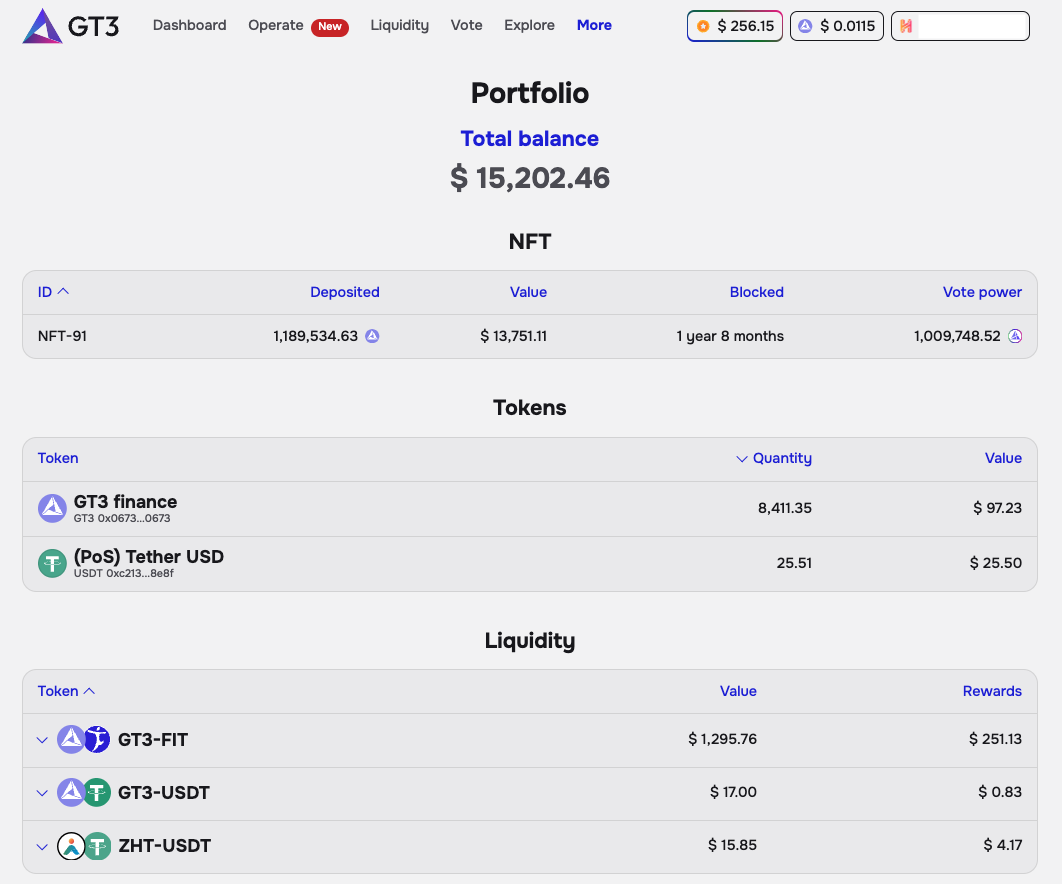Click the GT3-FIT pair icon
The width and height of the screenshot is (1062, 884).
click(x=83, y=740)
